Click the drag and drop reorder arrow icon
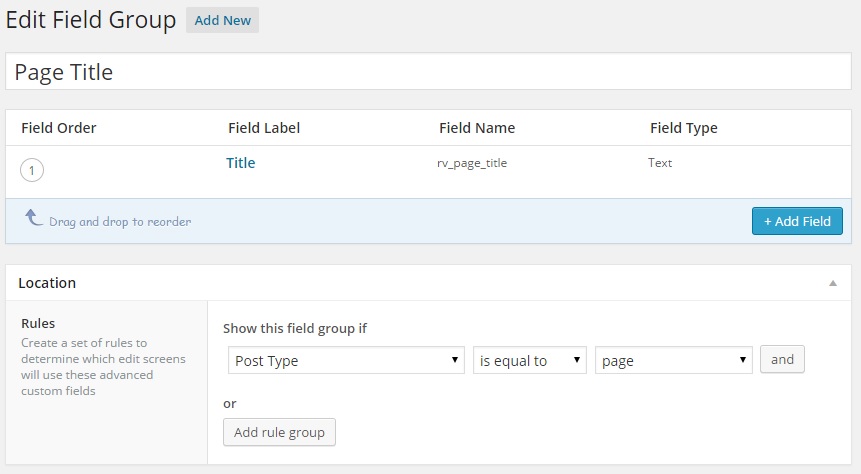Screen dimensions: 861x474 (33, 218)
